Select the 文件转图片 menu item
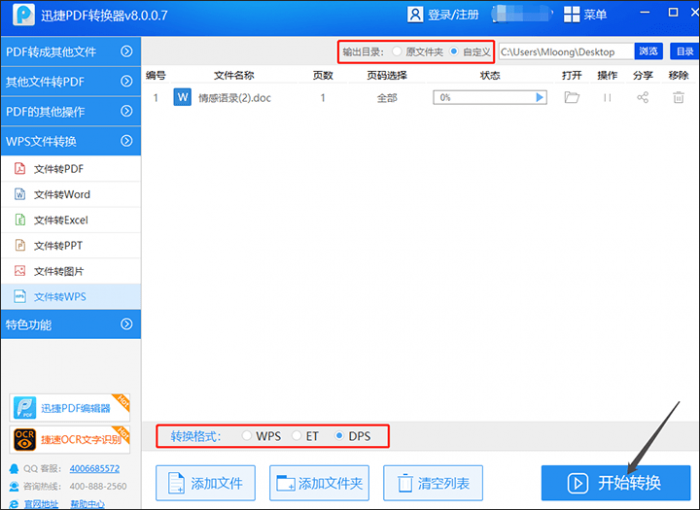The height and width of the screenshot is (510, 700). tap(71, 271)
